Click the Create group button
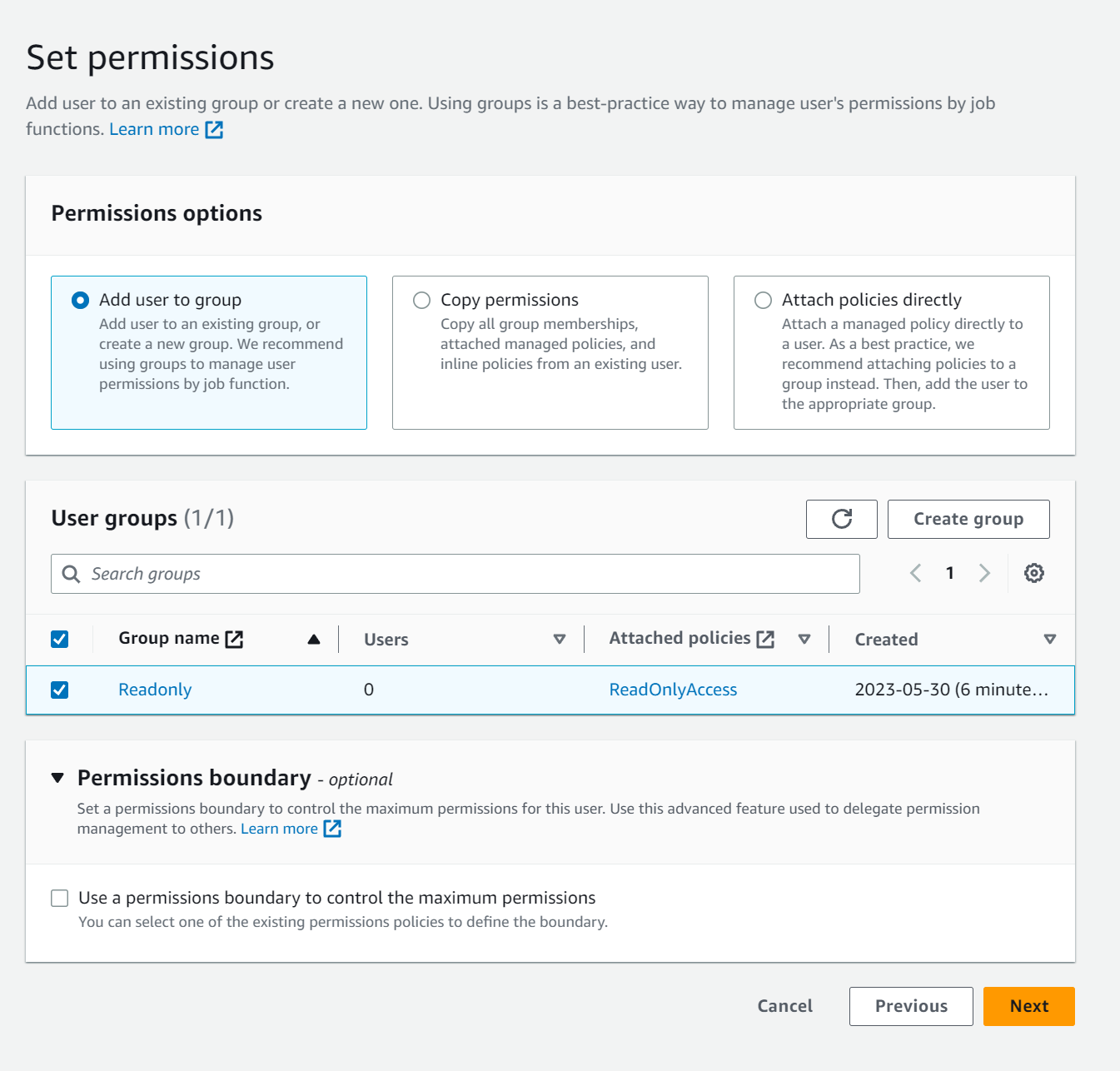The height and width of the screenshot is (1071, 1120). 968,519
